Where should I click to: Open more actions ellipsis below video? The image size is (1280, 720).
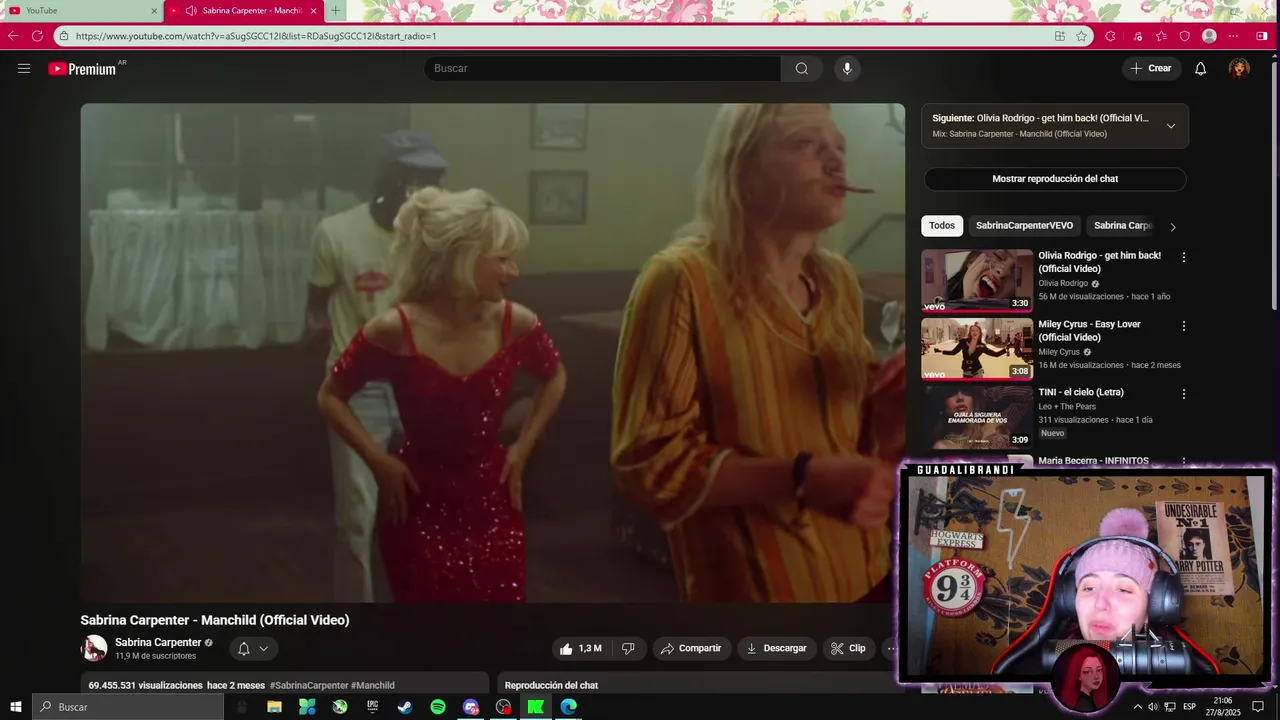coord(891,648)
